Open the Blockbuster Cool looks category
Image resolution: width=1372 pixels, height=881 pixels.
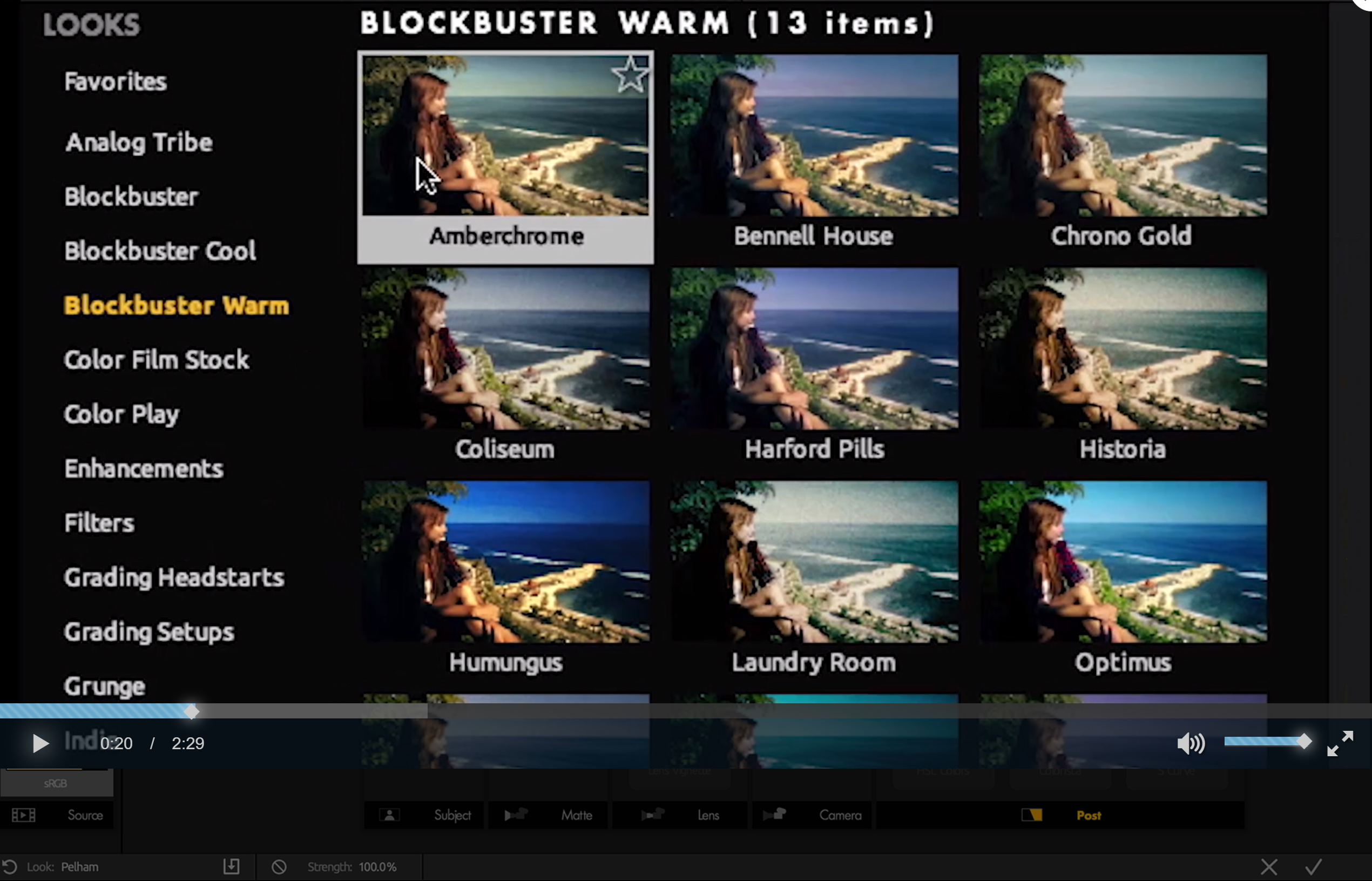[x=159, y=251]
